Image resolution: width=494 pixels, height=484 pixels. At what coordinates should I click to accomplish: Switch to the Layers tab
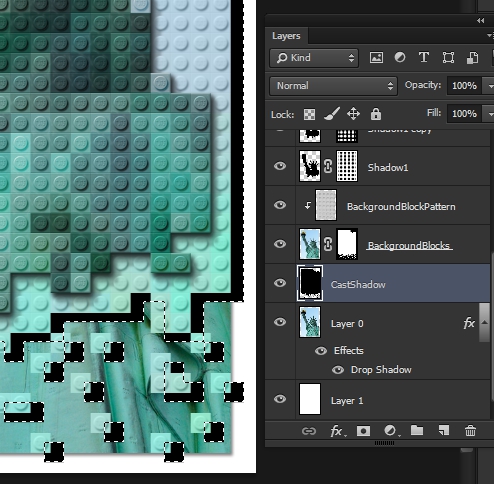tap(286, 36)
